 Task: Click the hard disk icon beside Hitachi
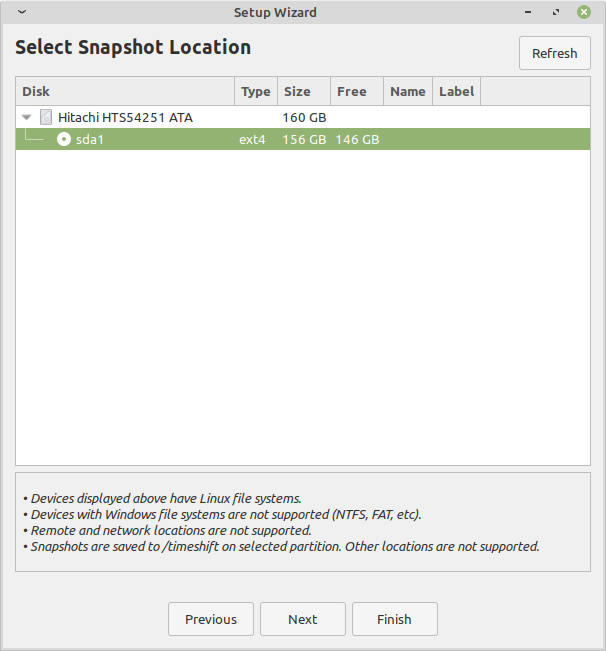46,117
